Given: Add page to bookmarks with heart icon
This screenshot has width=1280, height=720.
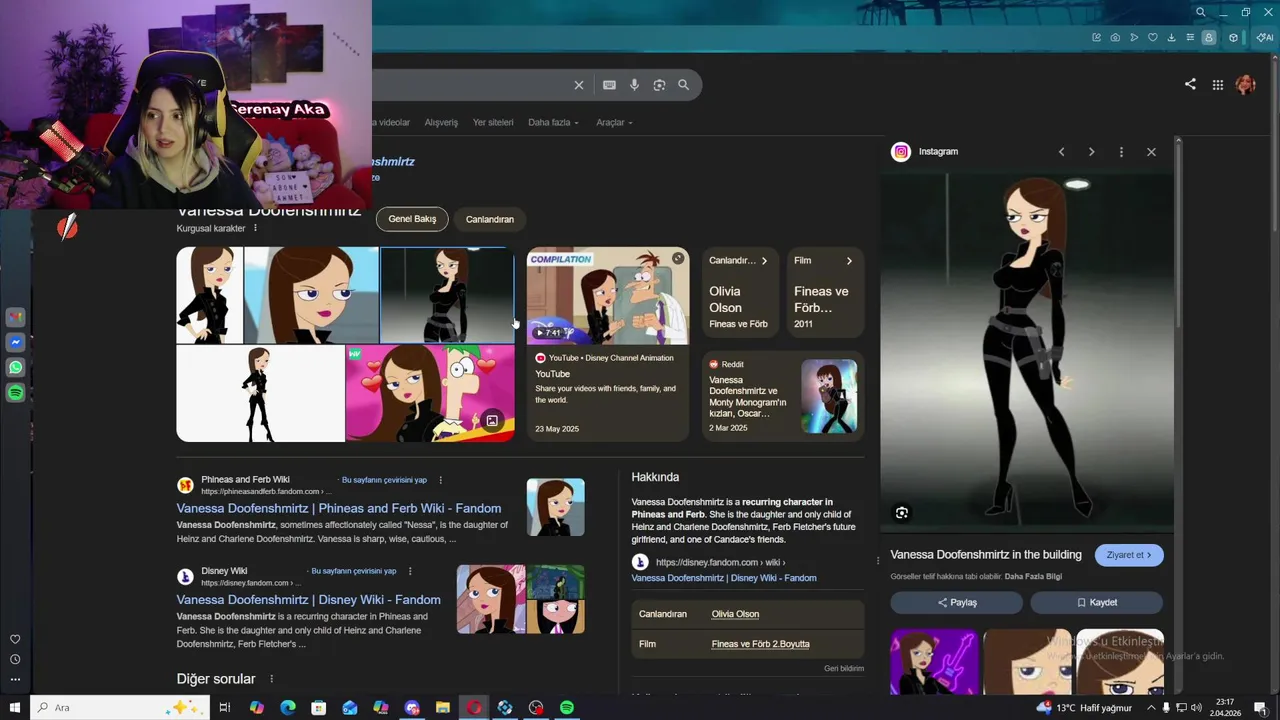Looking at the screenshot, I should [x=1152, y=38].
